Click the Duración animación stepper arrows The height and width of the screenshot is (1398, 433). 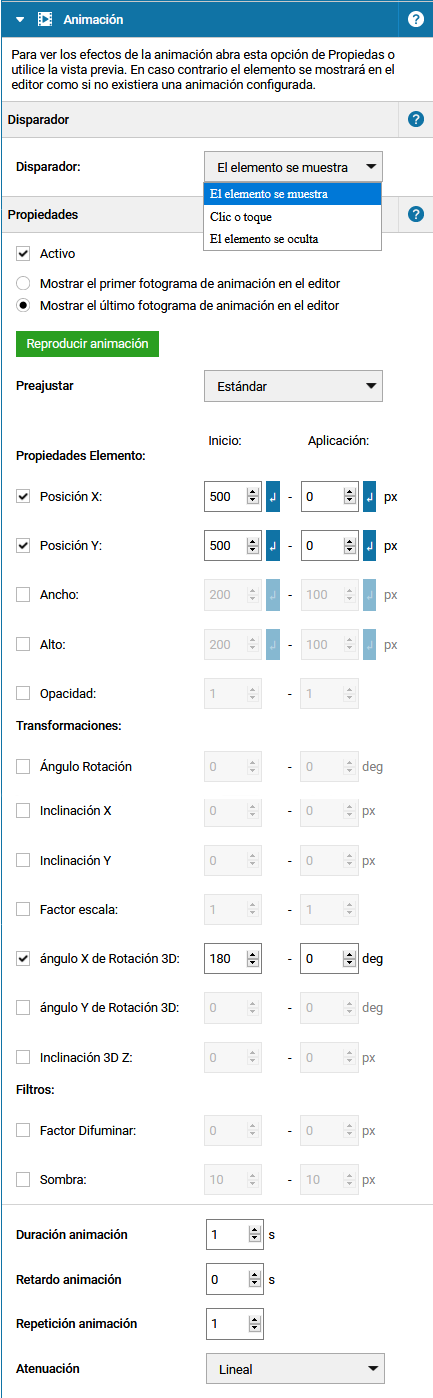(x=255, y=1235)
